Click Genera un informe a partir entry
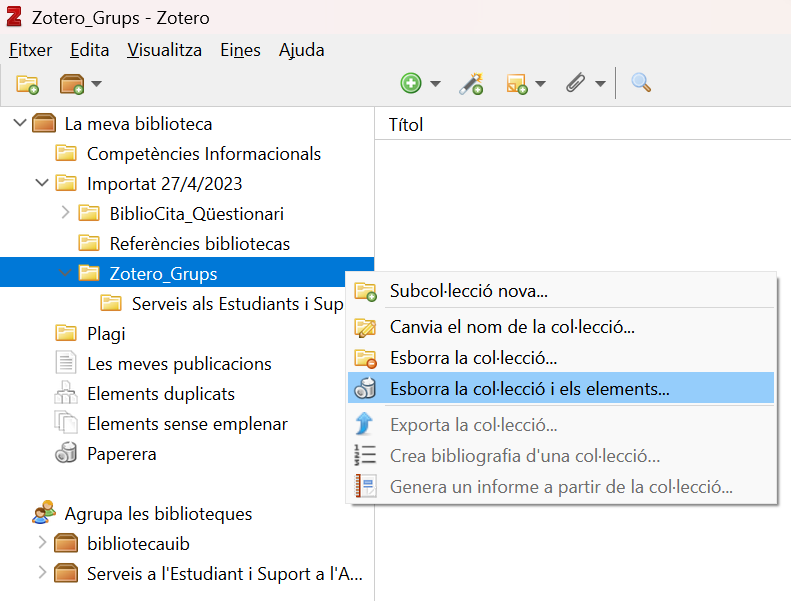Screen dimensions: 791x601 click(x=561, y=487)
